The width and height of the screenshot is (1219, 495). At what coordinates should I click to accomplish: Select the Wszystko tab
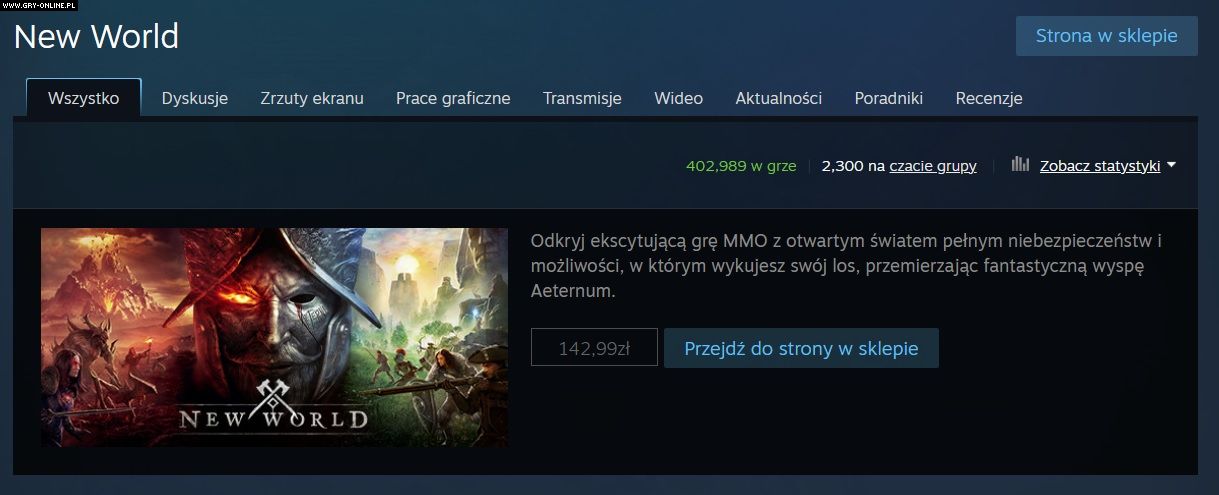[84, 98]
